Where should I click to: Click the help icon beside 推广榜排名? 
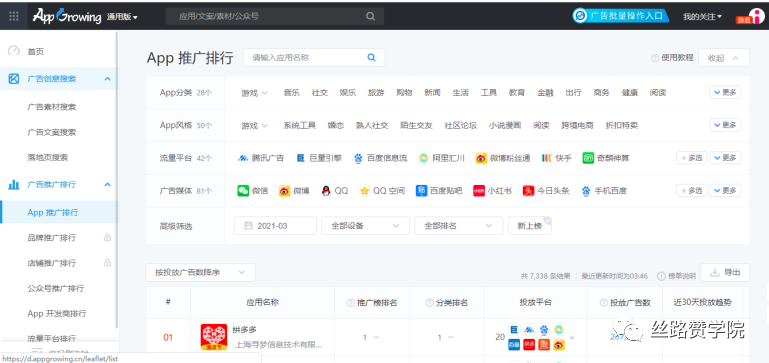coord(350,303)
